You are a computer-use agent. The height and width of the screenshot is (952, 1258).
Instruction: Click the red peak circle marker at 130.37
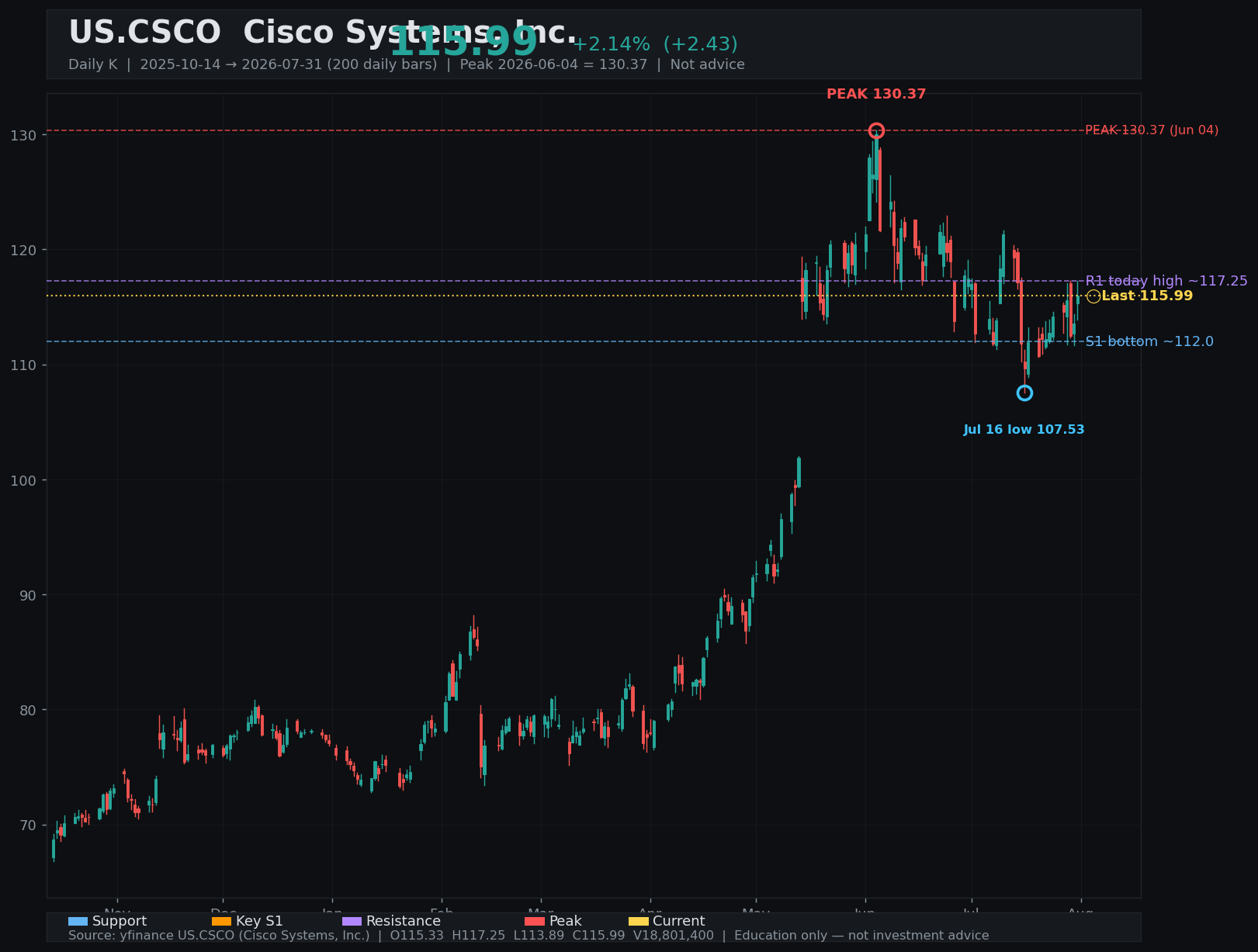coord(876,130)
